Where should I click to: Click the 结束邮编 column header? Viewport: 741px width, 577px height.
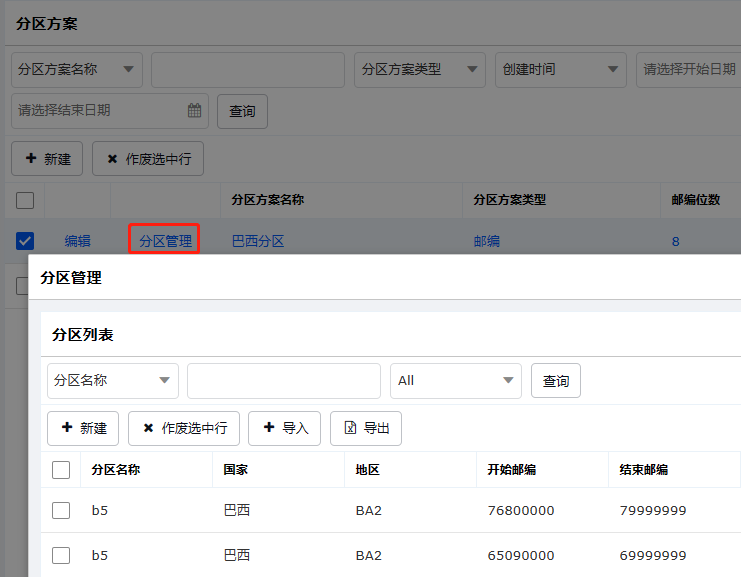(x=643, y=470)
